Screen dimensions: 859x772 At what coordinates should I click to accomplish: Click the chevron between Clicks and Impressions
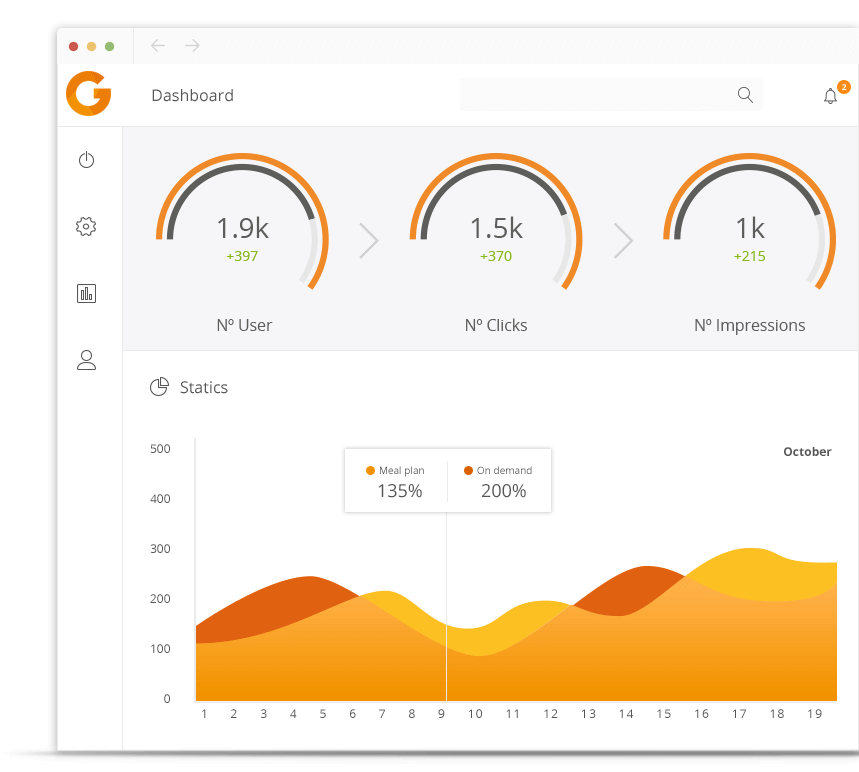click(623, 240)
